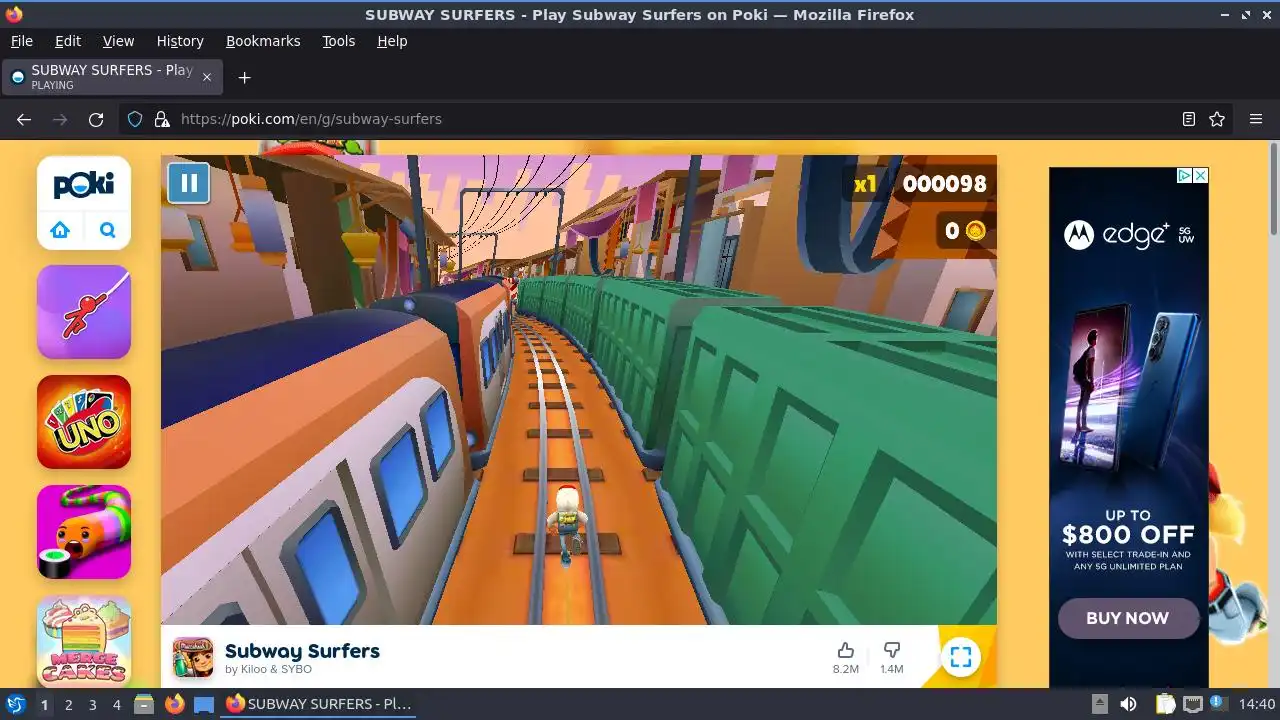Open the View menu
The width and height of the screenshot is (1280, 720).
tap(118, 41)
